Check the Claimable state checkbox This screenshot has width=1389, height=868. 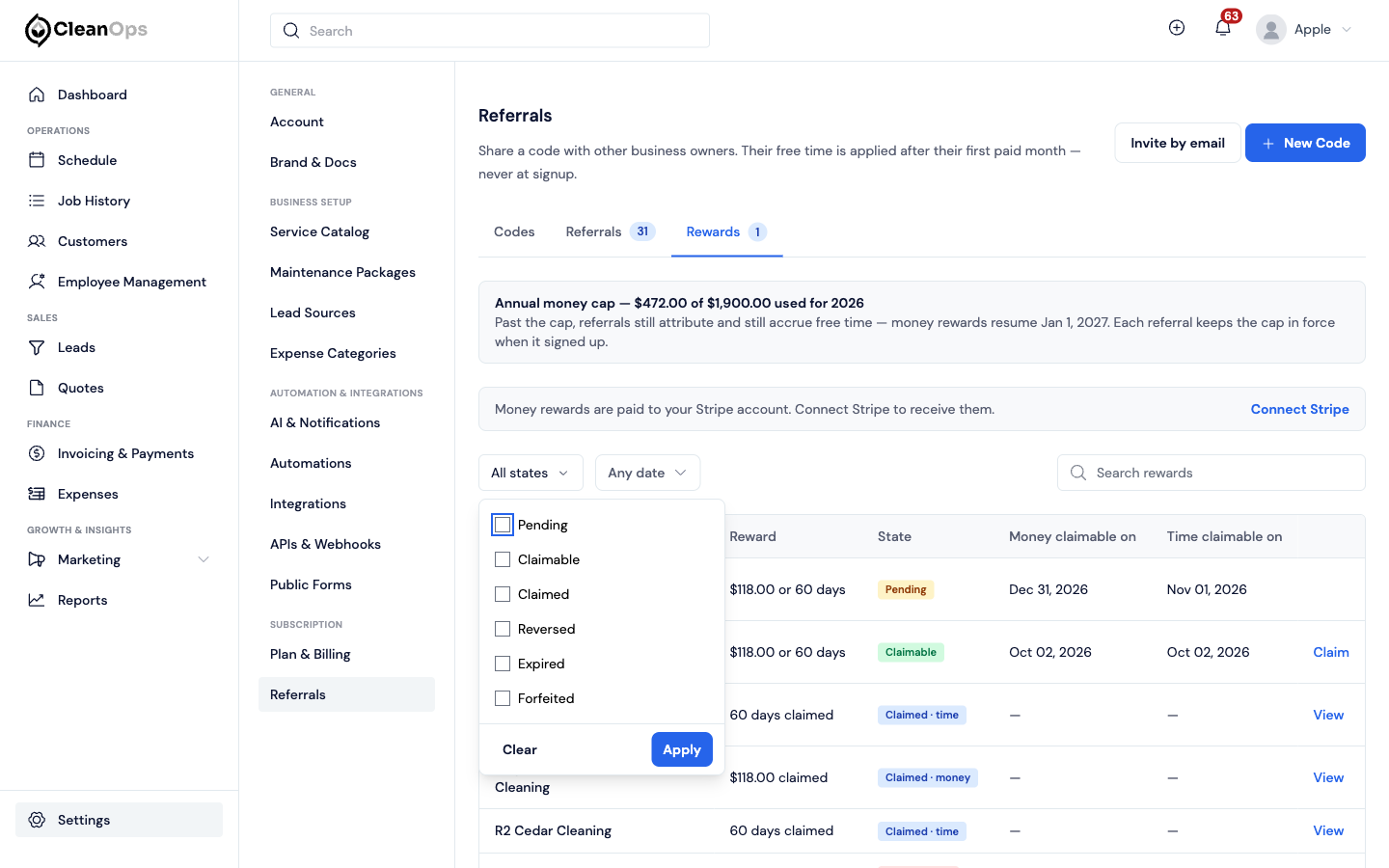click(503, 559)
